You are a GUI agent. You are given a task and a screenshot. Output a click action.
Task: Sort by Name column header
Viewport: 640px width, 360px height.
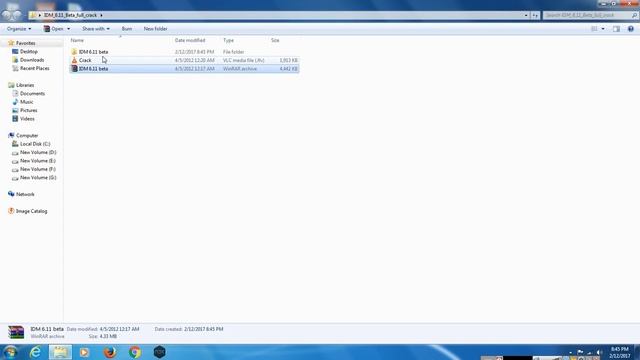(x=77, y=40)
